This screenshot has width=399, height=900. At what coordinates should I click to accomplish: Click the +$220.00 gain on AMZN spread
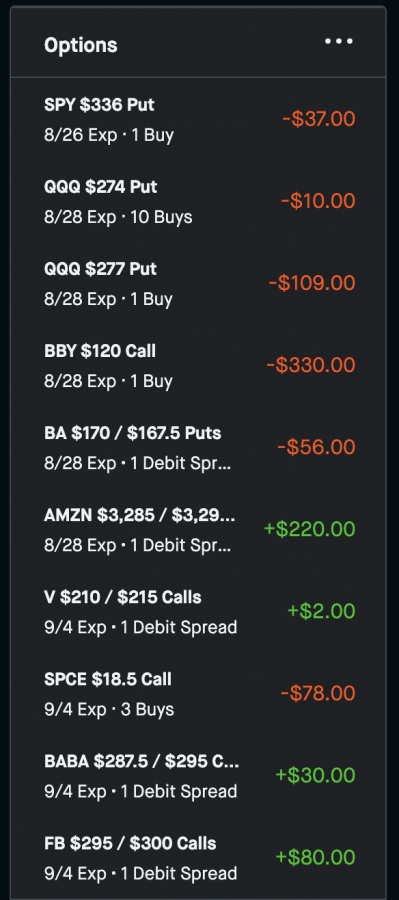tap(309, 529)
